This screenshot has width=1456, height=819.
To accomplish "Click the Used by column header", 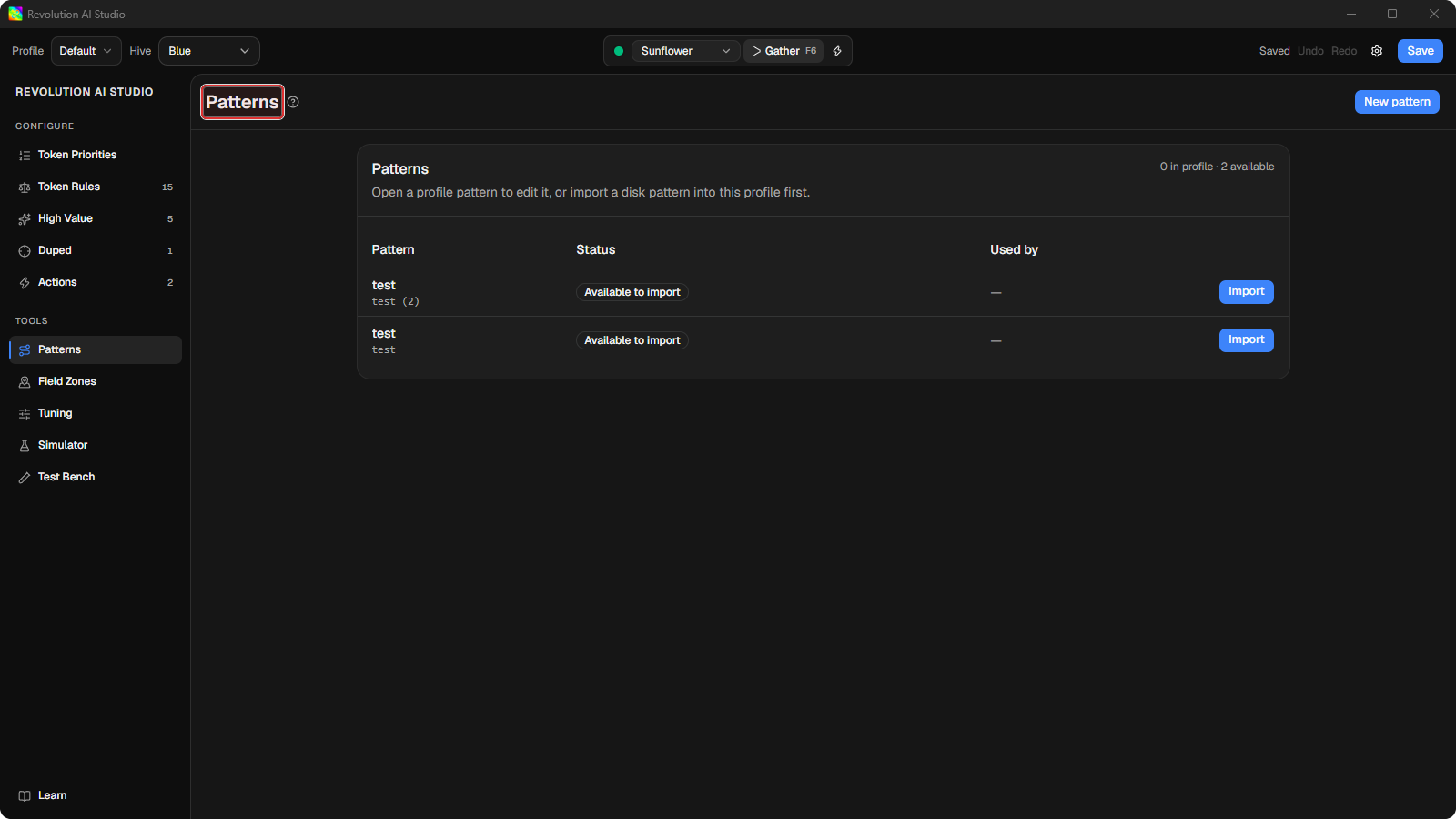I will tap(1014, 249).
